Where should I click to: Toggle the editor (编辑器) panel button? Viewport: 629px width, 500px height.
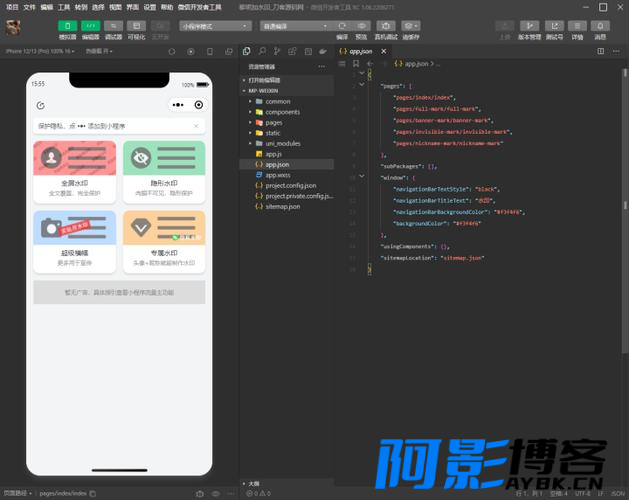[x=91, y=26]
